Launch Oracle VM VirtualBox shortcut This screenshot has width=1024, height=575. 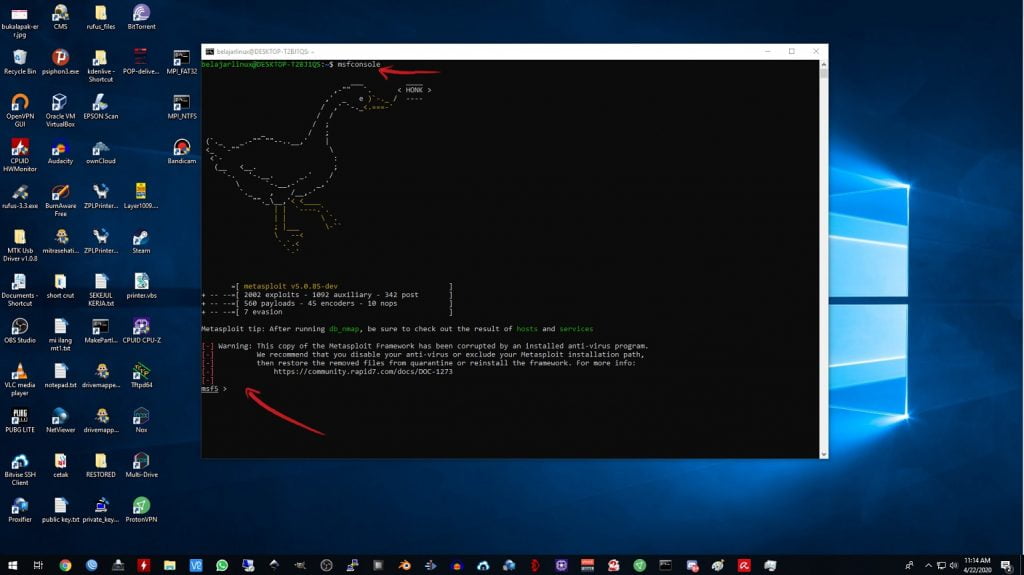click(x=60, y=110)
